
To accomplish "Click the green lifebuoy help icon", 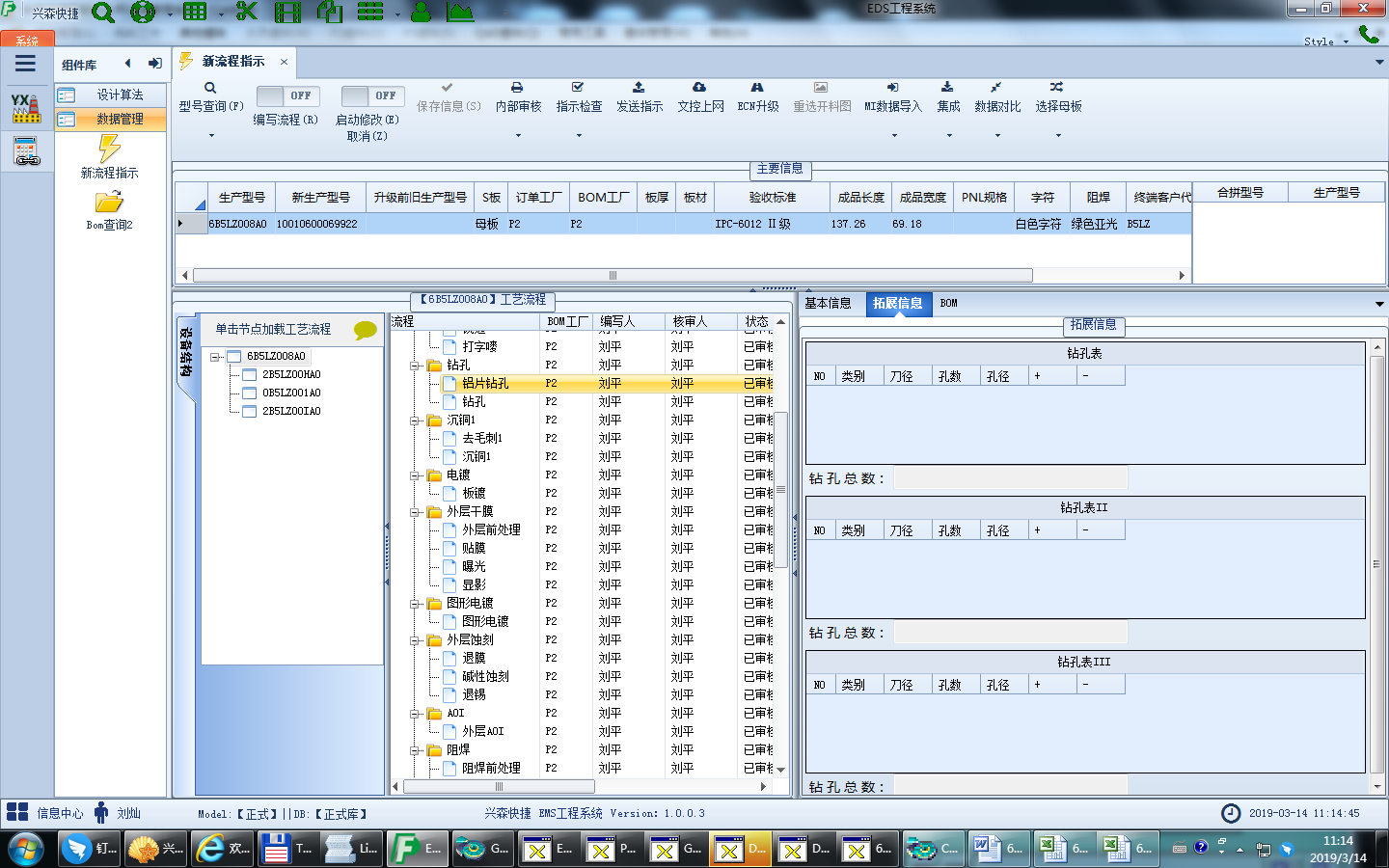I will (143, 13).
